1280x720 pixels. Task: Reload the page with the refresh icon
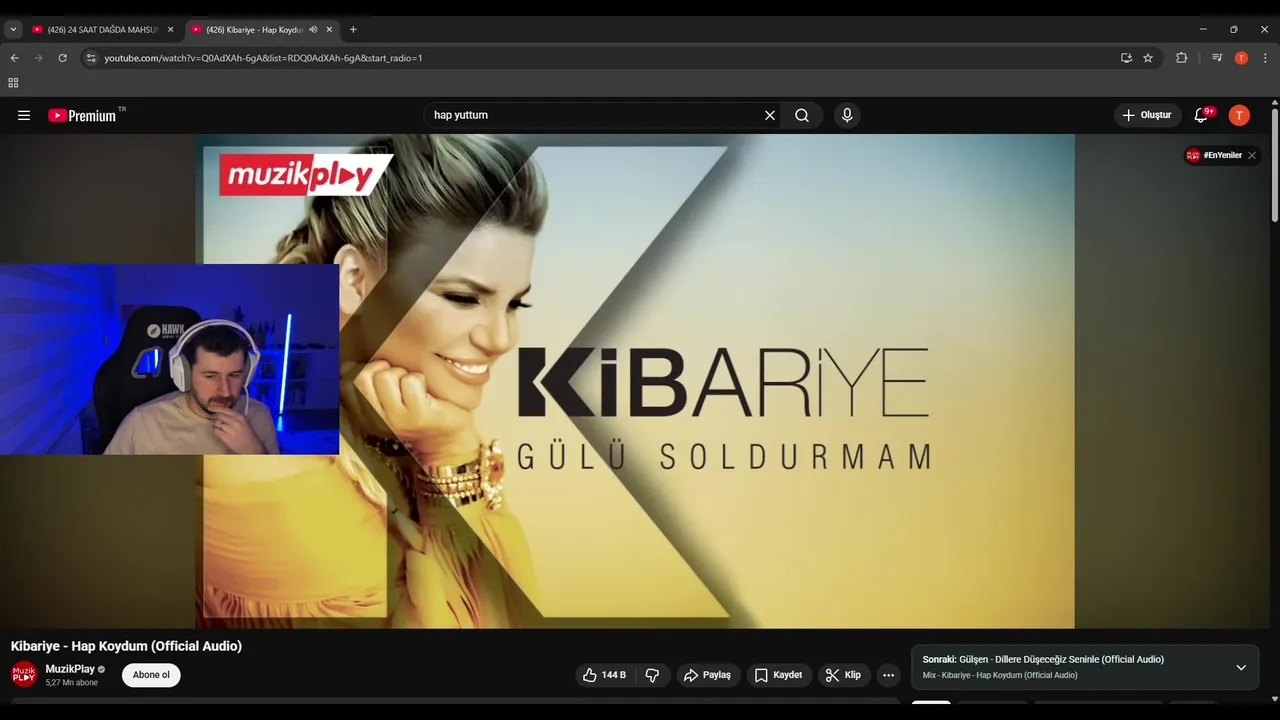63,58
